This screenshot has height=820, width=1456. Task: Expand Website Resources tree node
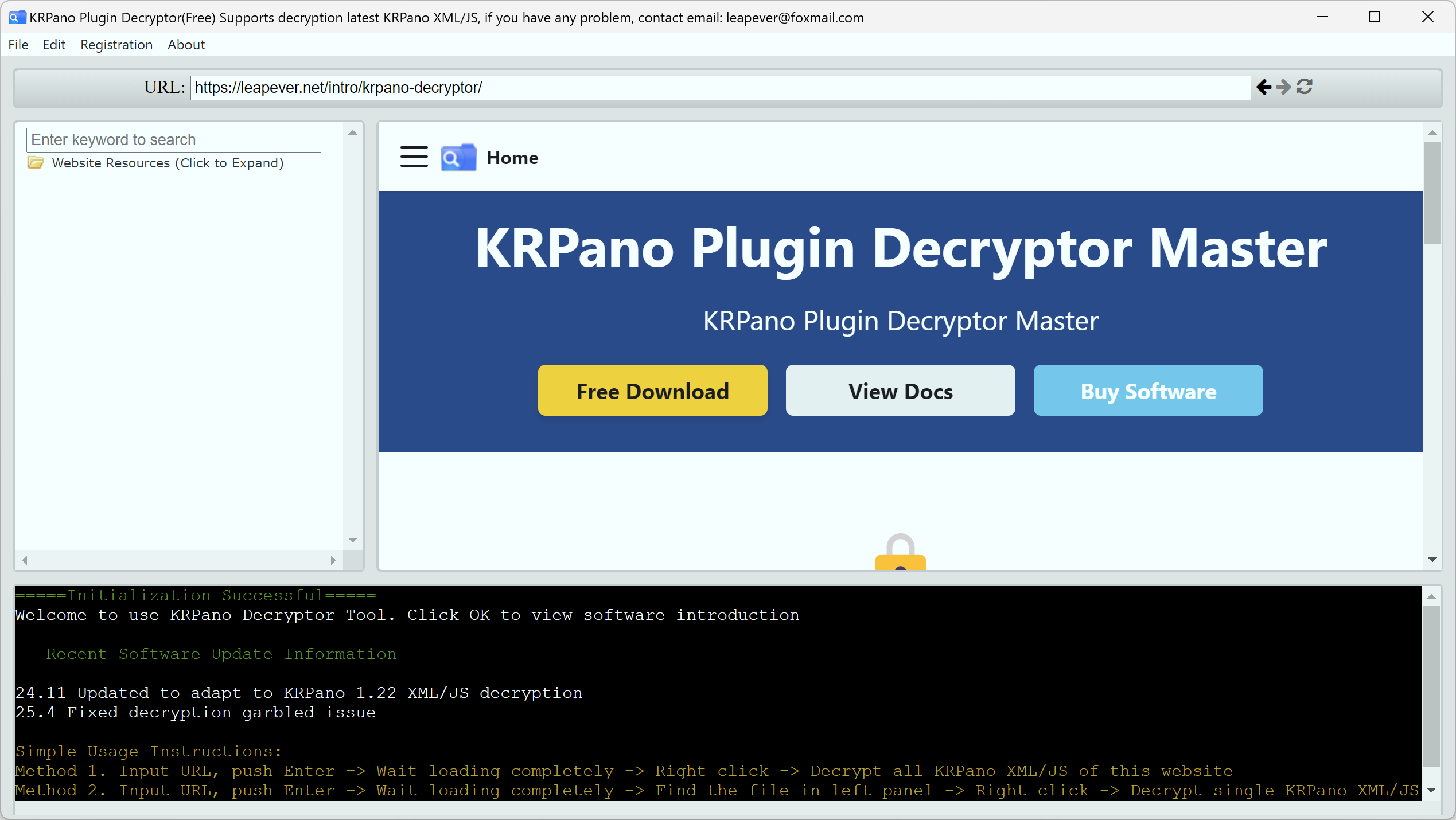coord(168,163)
